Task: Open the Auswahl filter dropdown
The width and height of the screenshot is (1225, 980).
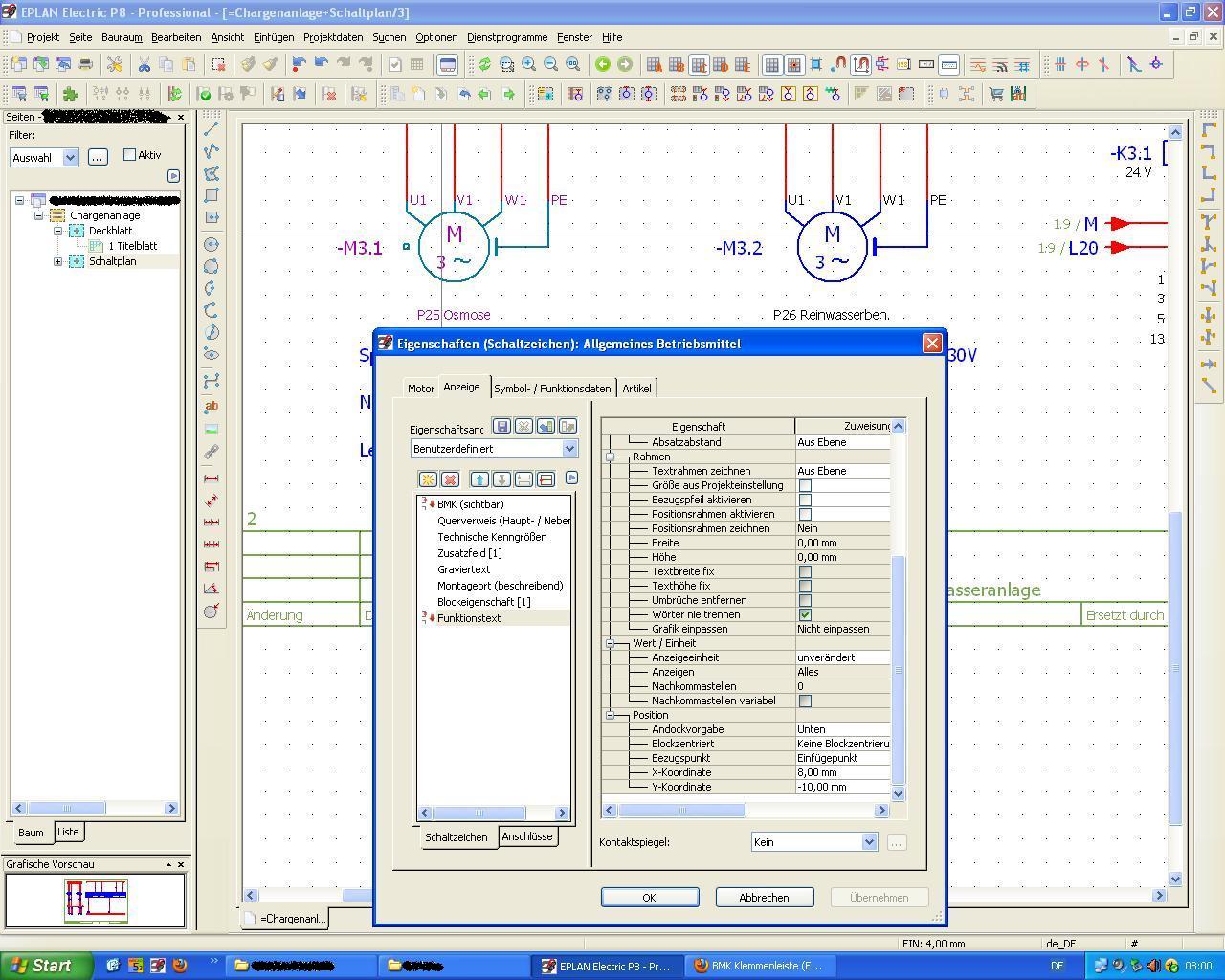Action: click(x=70, y=158)
